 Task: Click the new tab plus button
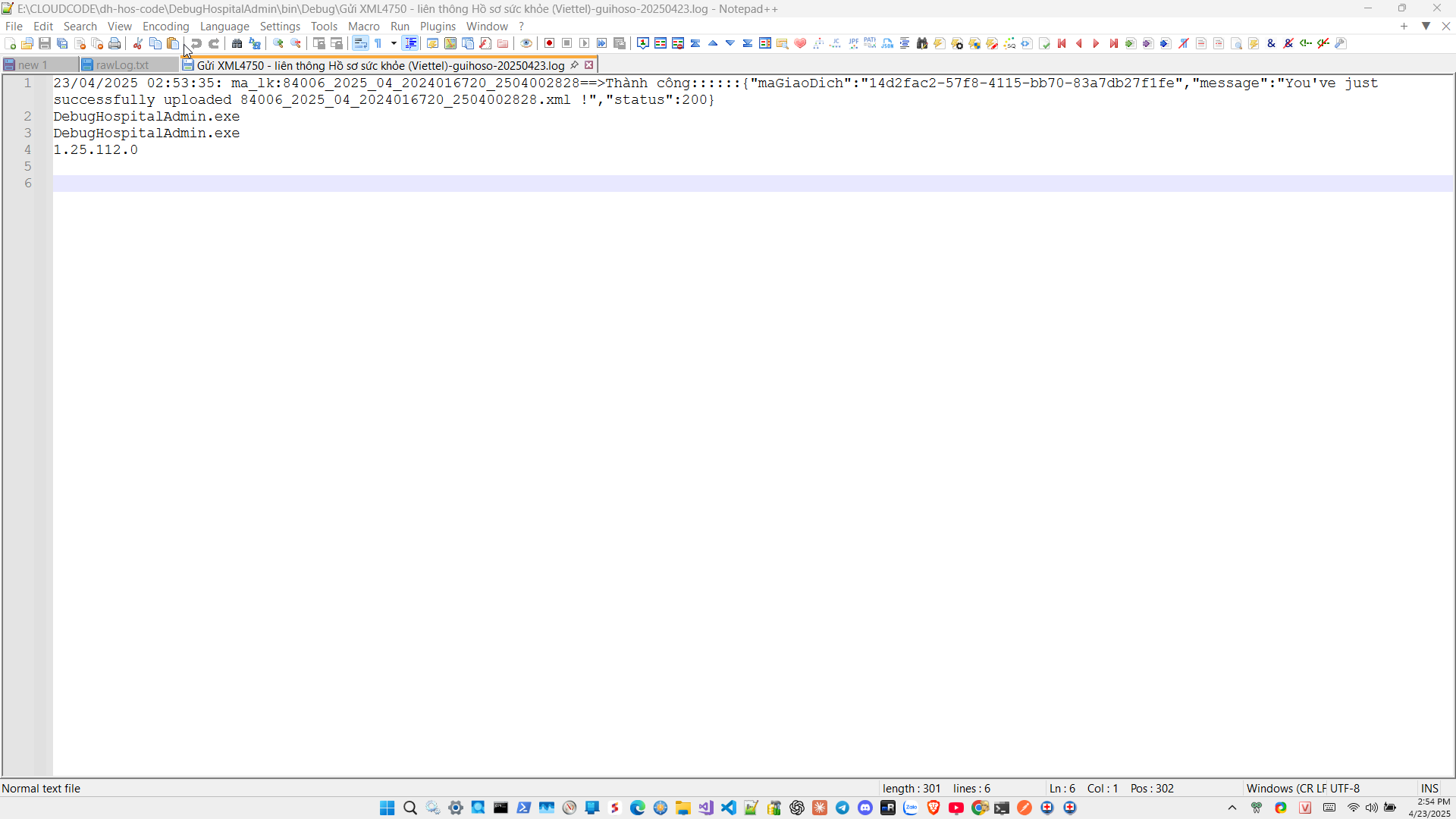click(x=1404, y=27)
